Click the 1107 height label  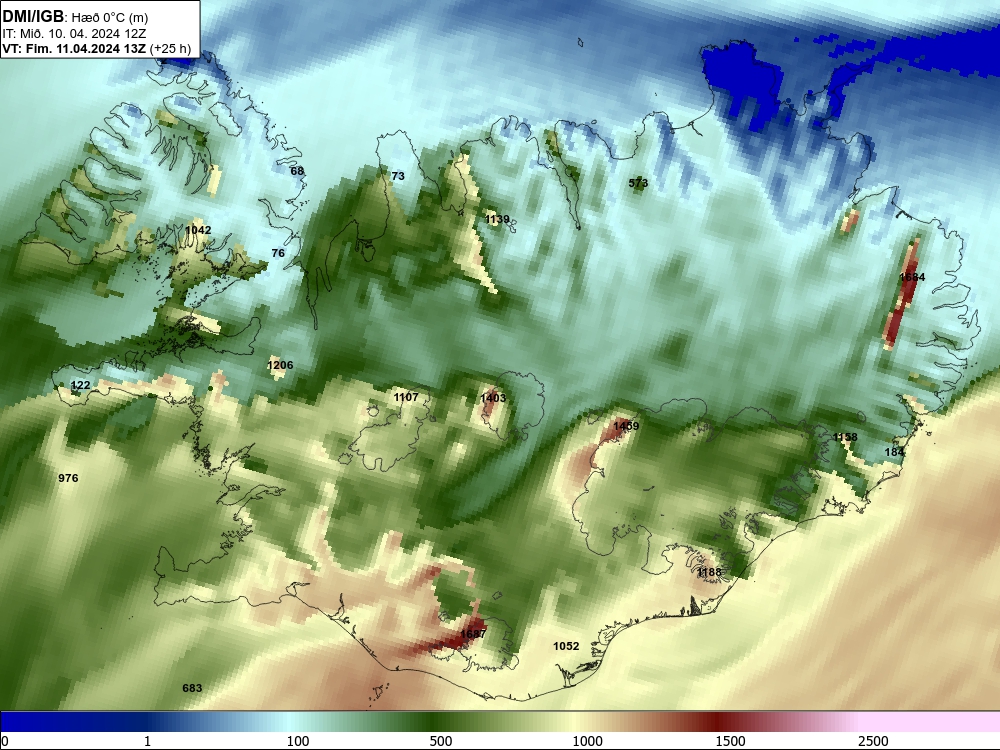point(406,397)
